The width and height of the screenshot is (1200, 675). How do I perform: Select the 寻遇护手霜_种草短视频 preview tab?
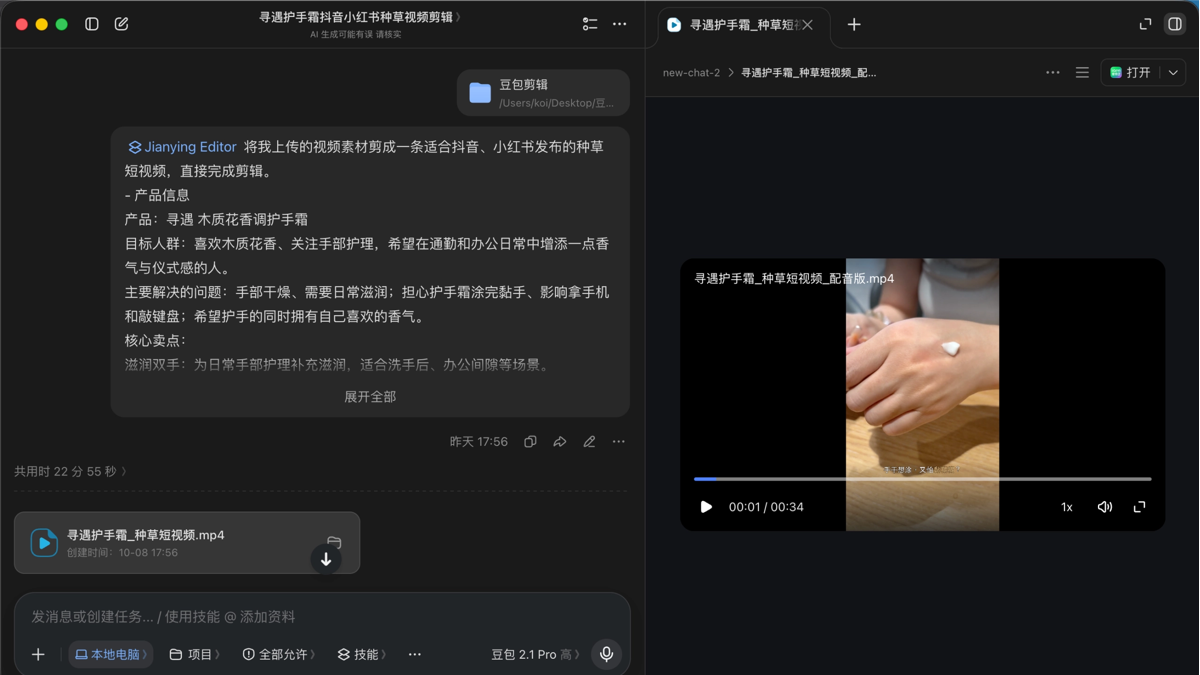(x=742, y=25)
